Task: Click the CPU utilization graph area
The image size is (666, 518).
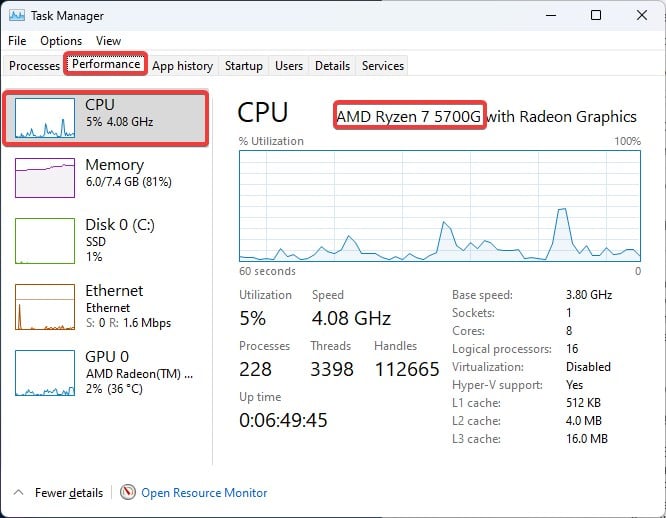Action: click(439, 205)
